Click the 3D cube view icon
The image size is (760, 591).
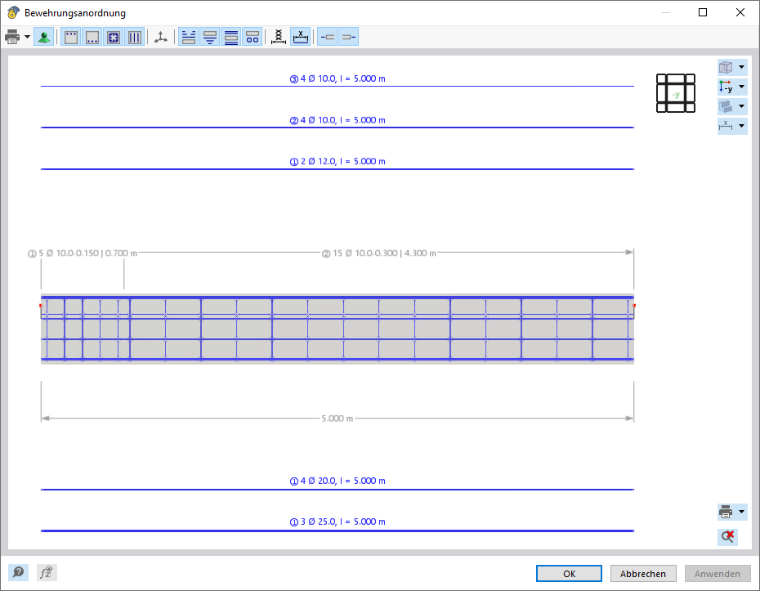[x=726, y=67]
